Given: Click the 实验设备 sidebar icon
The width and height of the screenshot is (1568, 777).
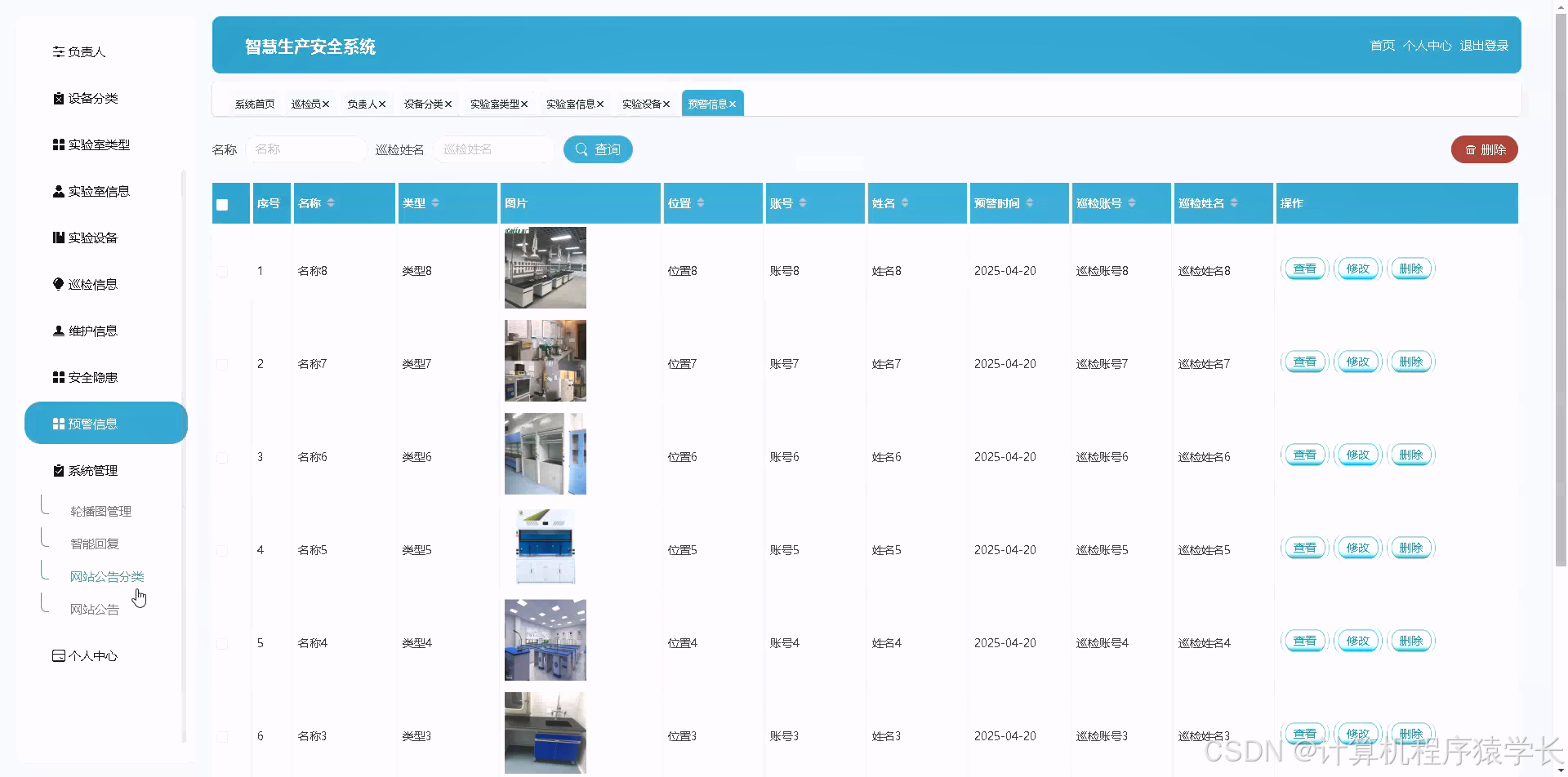Looking at the screenshot, I should pyautogui.click(x=58, y=238).
